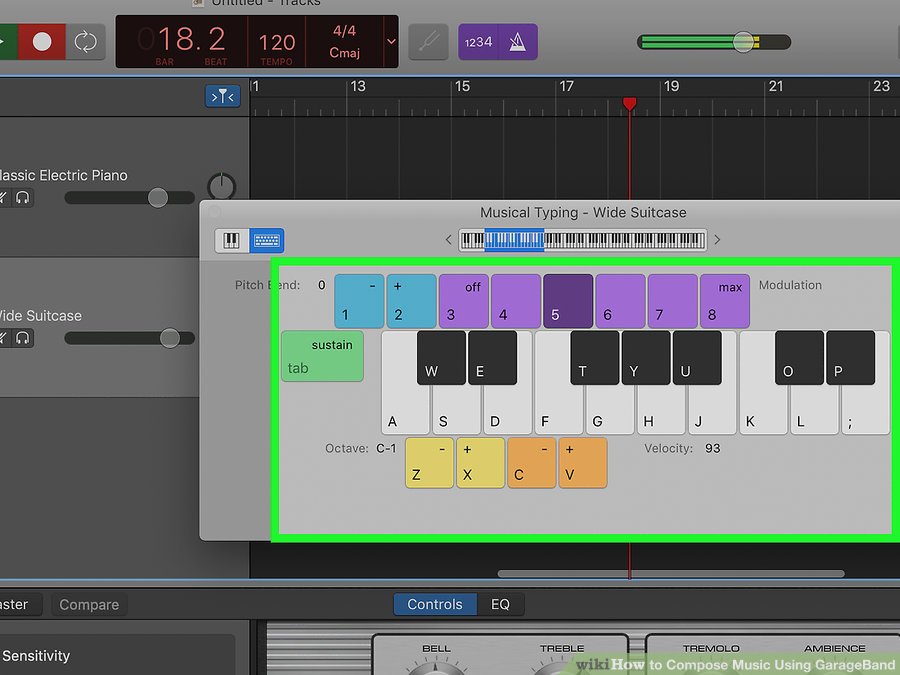This screenshot has height=675, width=900.
Task: Play the black key labeled E
Action: [492, 358]
